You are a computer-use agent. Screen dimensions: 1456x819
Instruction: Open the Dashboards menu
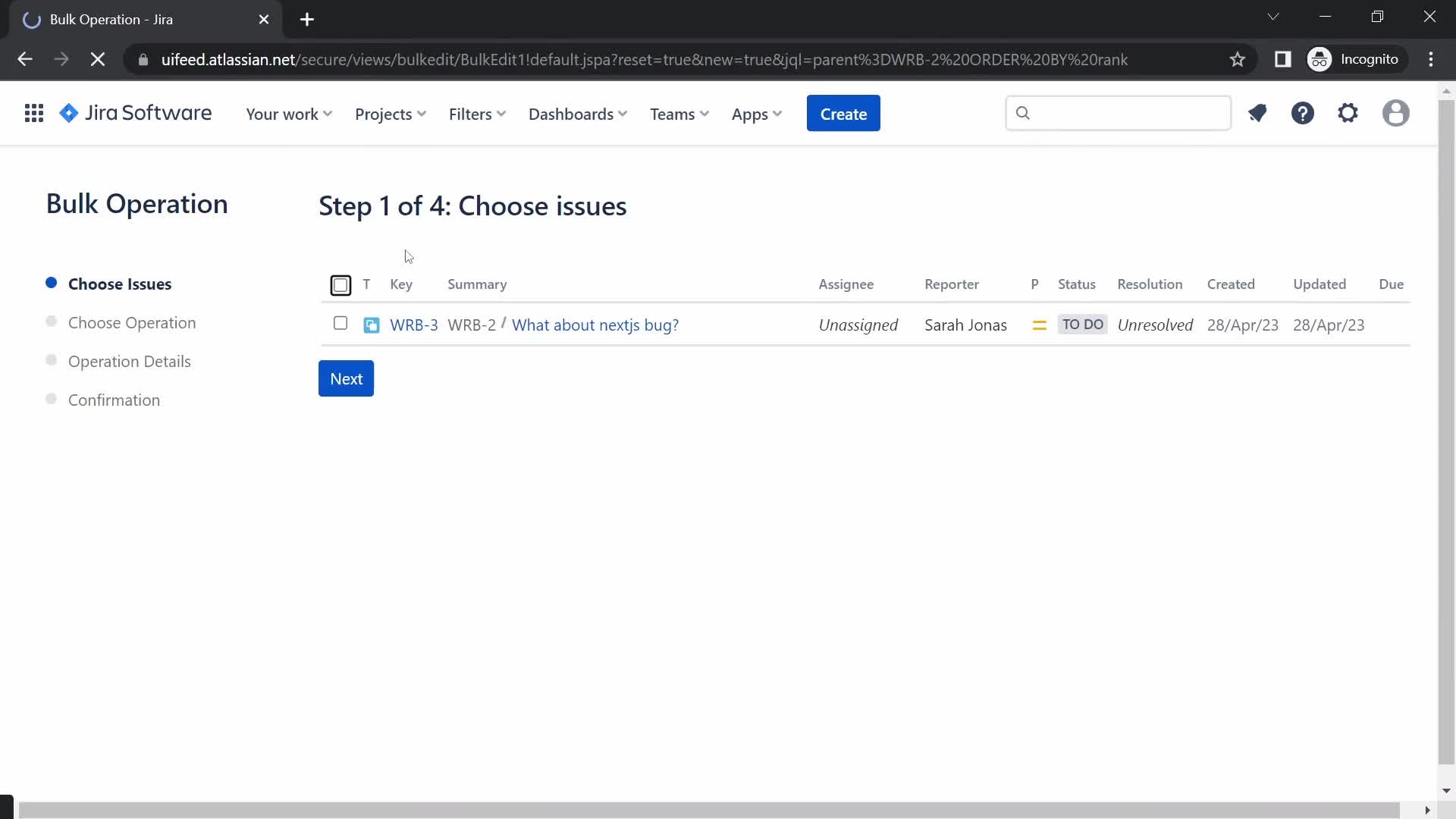[577, 113]
